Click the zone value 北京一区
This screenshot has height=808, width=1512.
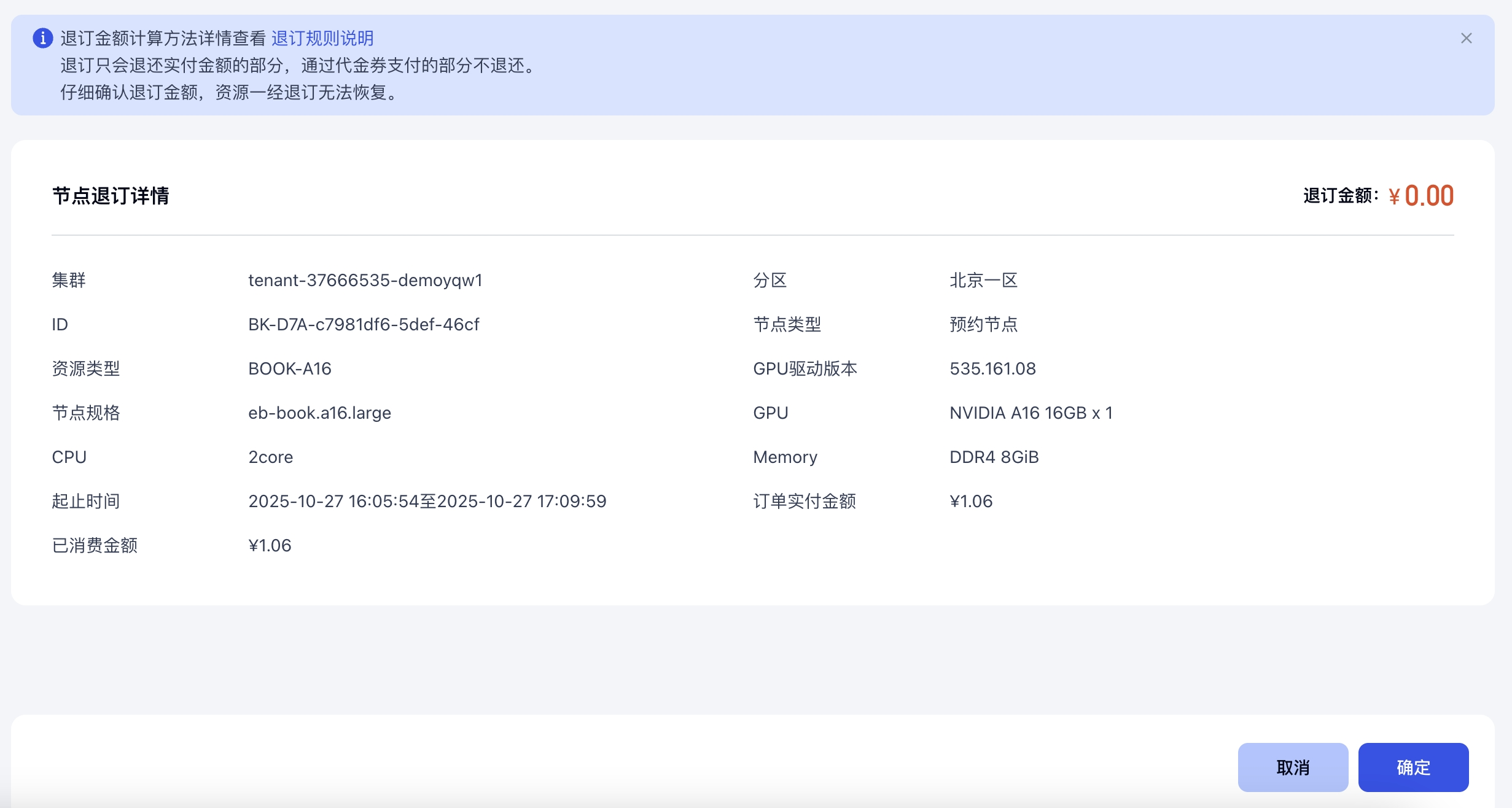tap(983, 281)
